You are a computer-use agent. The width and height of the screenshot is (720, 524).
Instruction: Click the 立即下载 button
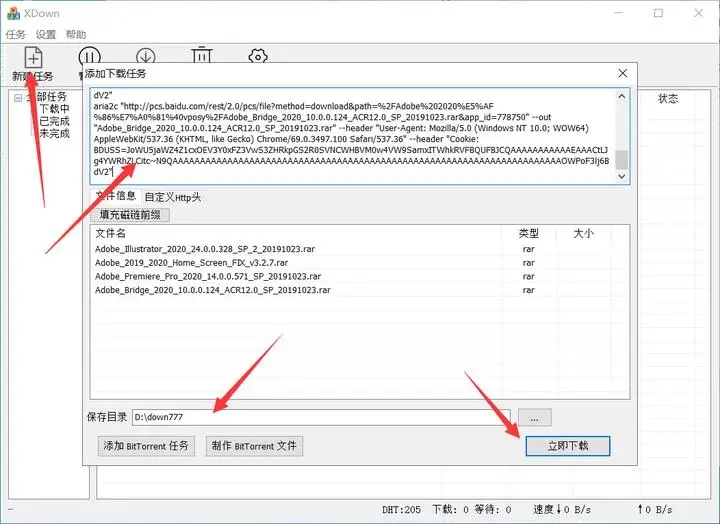568,446
